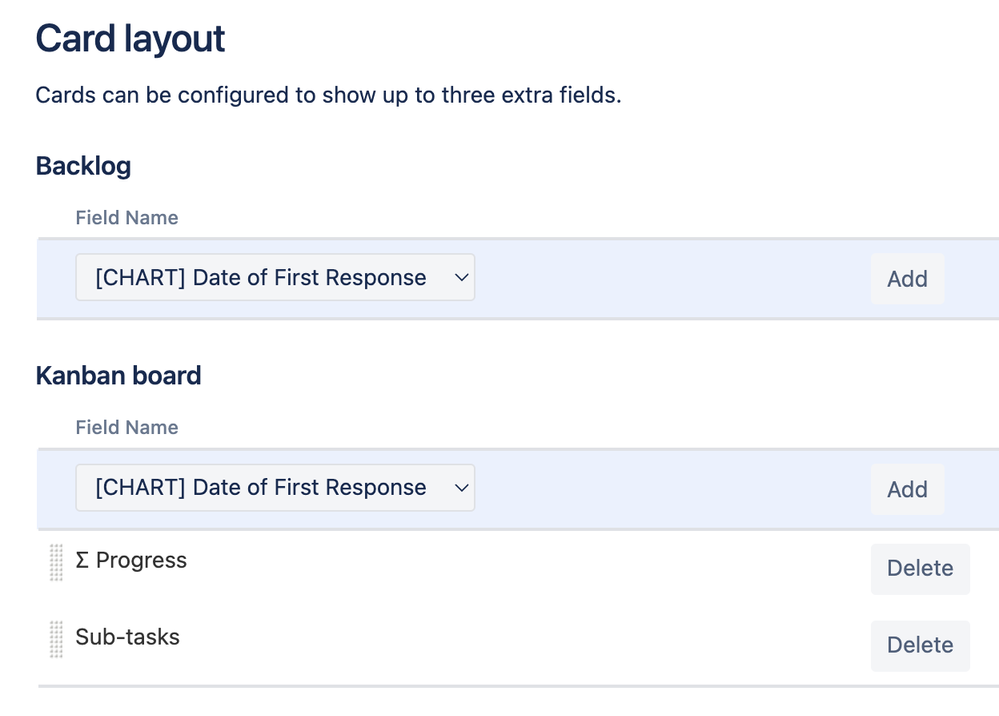Expand the [CHART] Date of First Response selector
The image size is (999, 716).
tap(275, 277)
